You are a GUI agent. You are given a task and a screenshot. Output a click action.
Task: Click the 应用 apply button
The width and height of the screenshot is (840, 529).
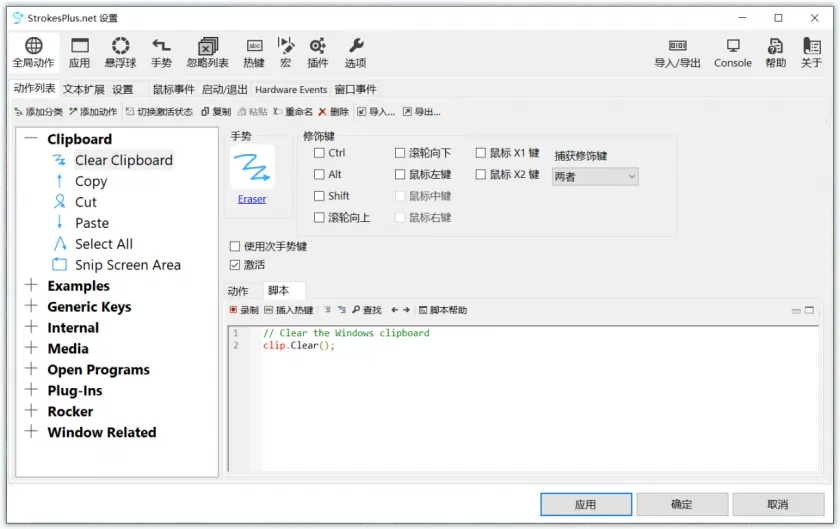point(586,504)
